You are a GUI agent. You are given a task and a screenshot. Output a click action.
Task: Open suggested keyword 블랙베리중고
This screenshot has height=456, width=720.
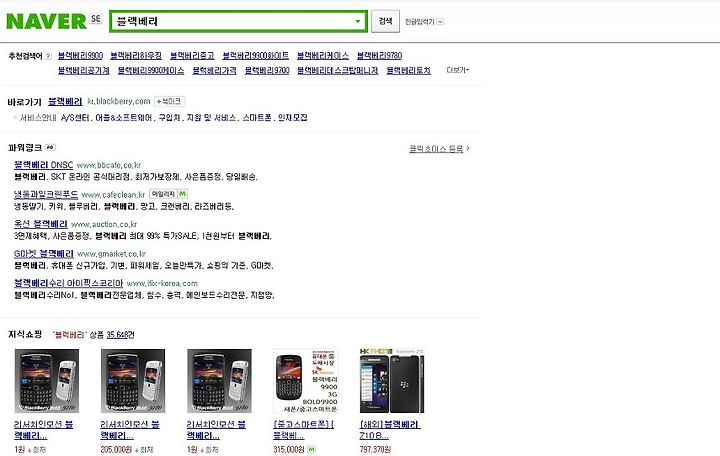tap(192, 56)
